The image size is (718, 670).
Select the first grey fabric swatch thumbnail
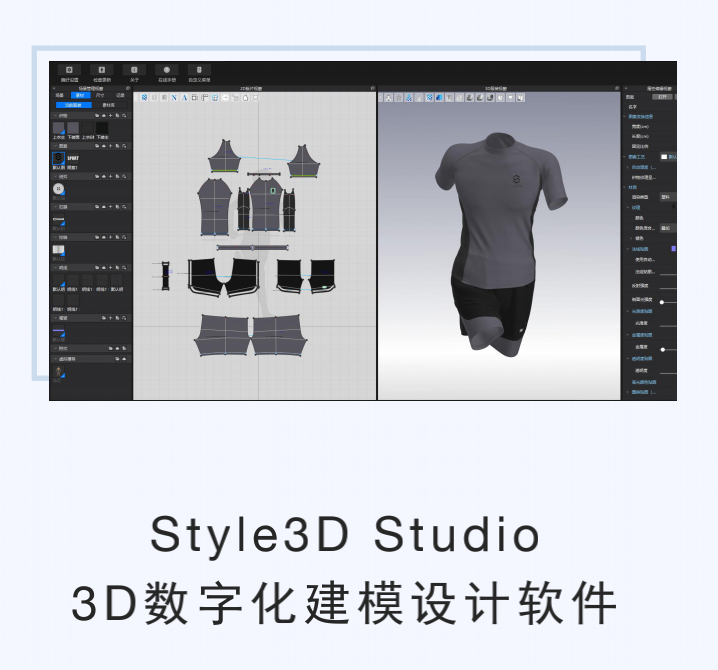coord(59,128)
